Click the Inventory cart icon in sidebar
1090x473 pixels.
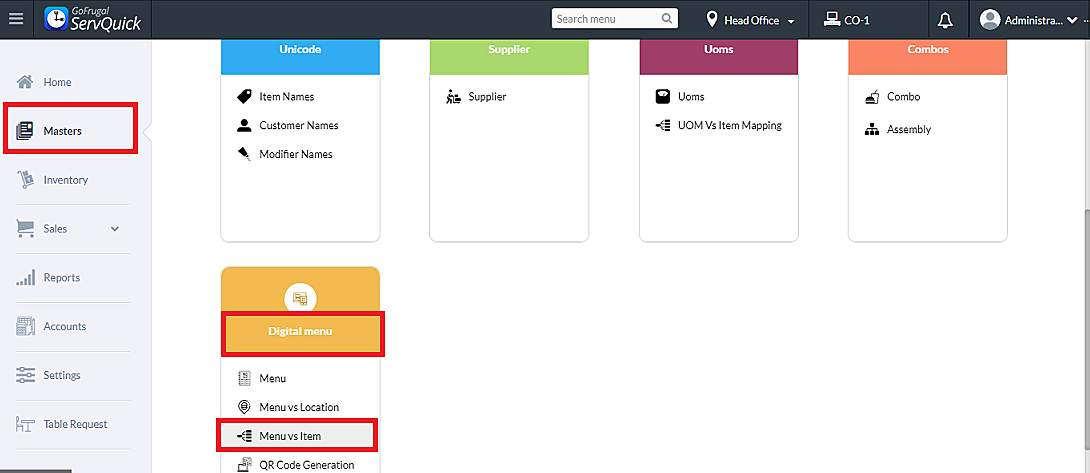tap(25, 180)
